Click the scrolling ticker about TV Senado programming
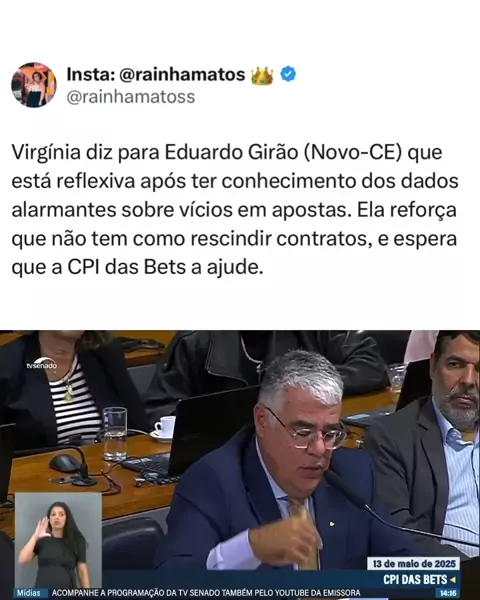This screenshot has height=600, width=480. coord(206,593)
